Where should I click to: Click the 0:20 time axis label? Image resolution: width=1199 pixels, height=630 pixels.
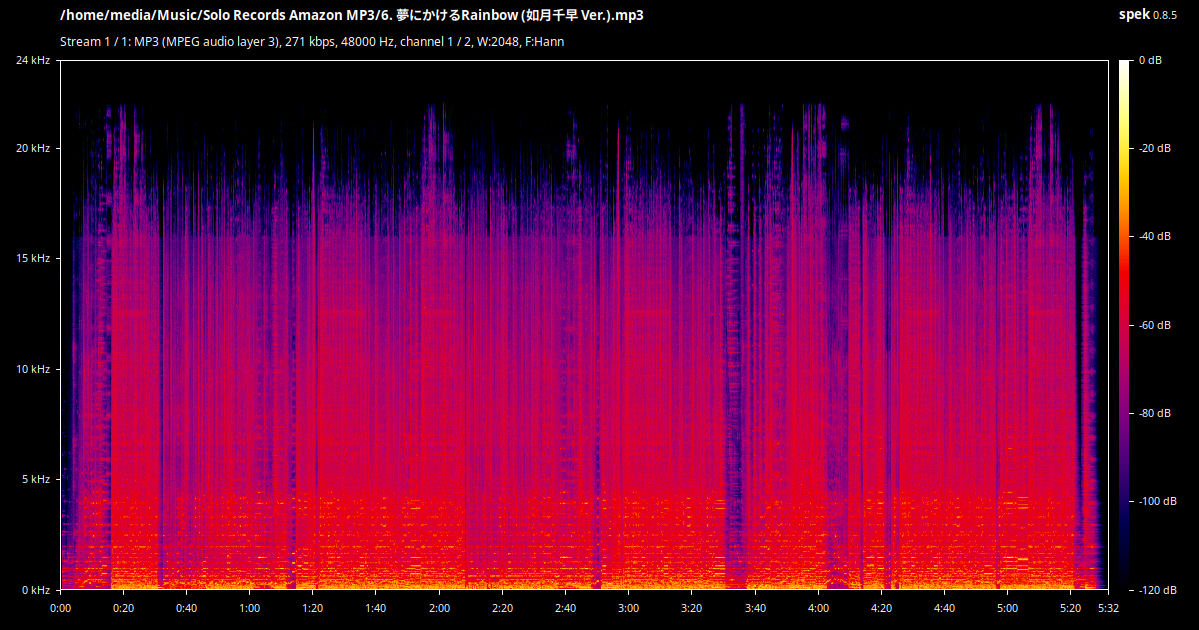pos(123,608)
